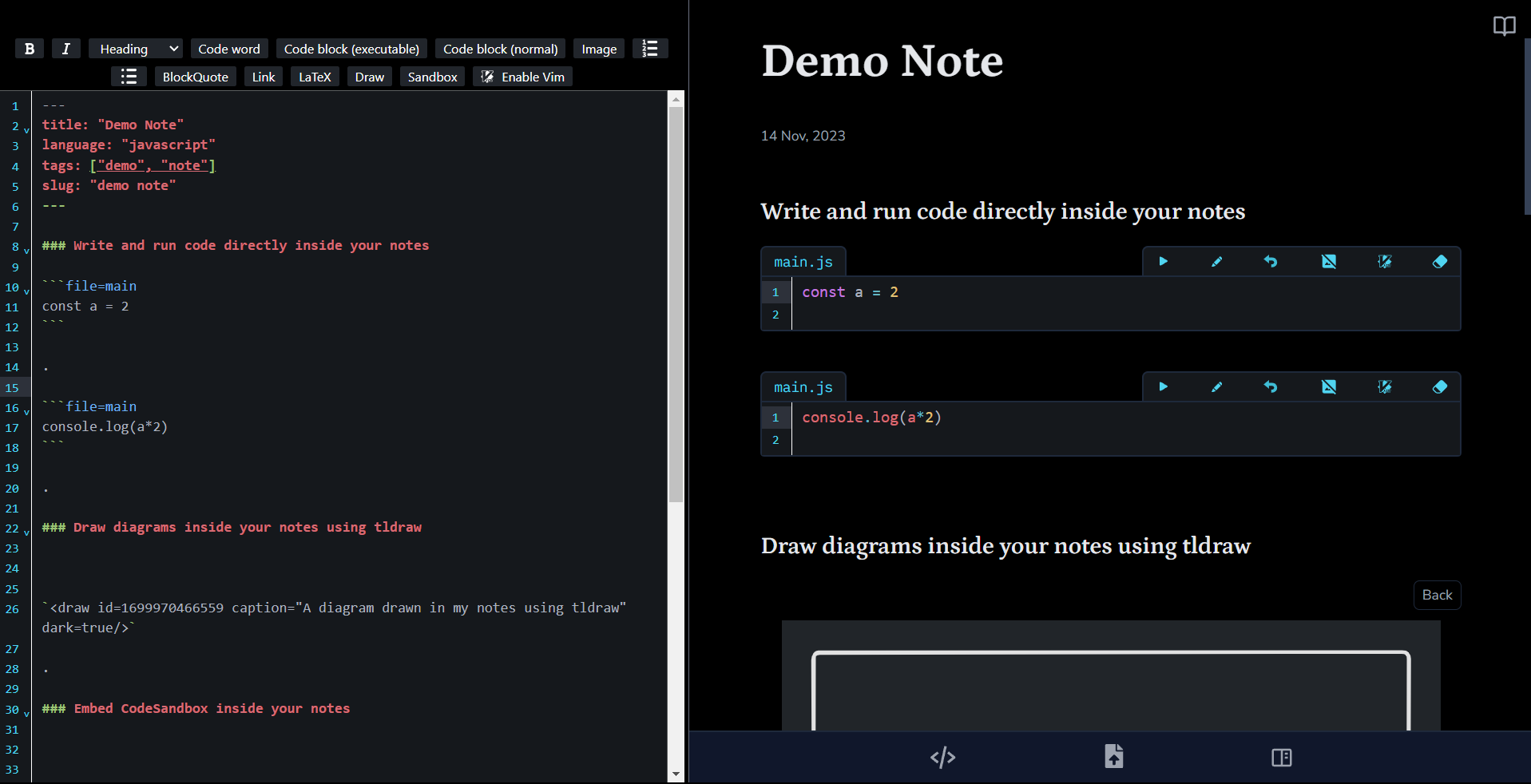Toggle image-off icon on console.log block
This screenshot has width=1531, height=784.
(1329, 386)
